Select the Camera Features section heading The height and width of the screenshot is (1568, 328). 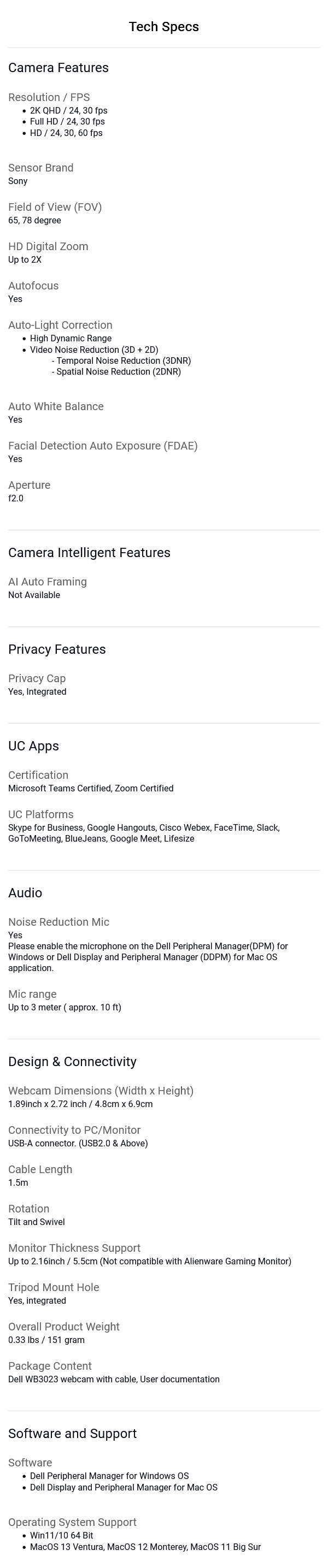(58, 68)
